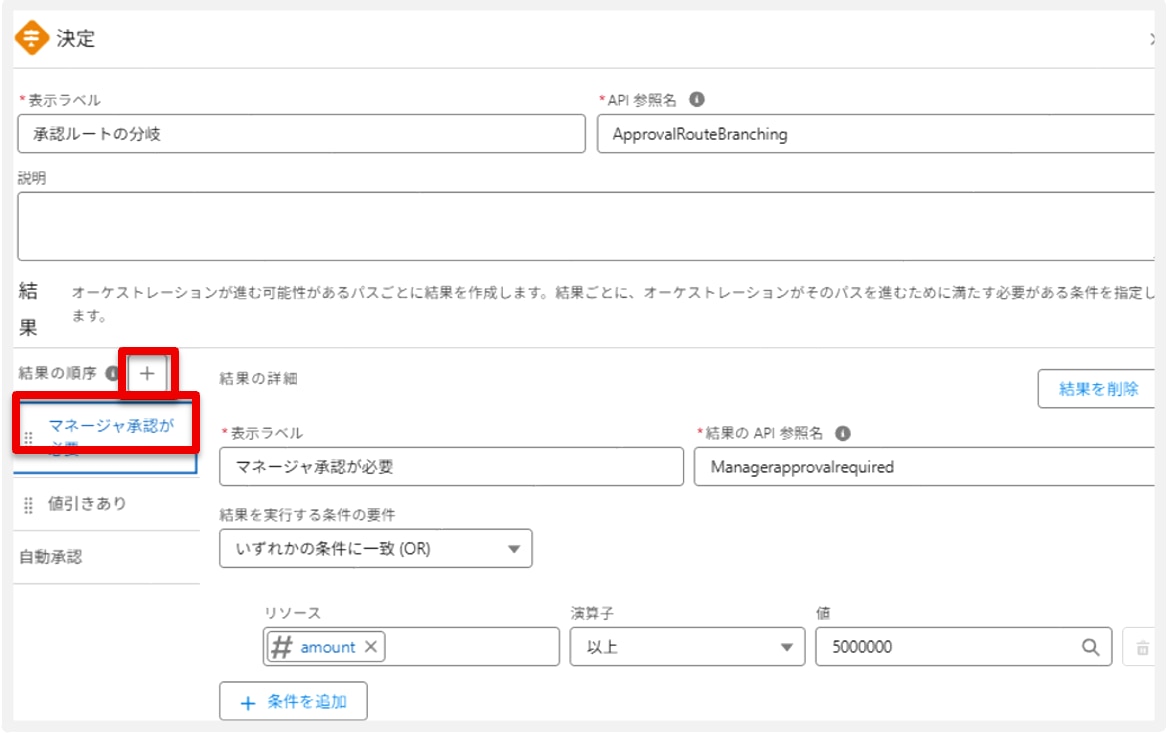Click the 説明 description text area
This screenshot has width=1170, height=734.
tap(585, 226)
